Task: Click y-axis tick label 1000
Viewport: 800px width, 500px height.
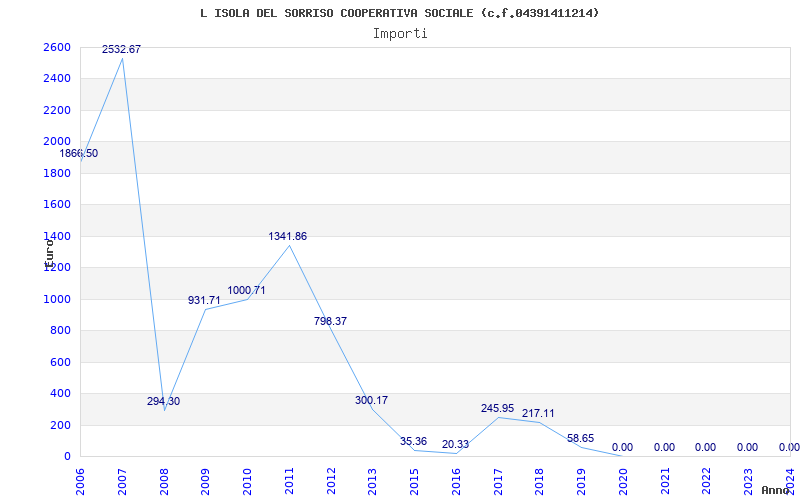Action: tap(57, 299)
